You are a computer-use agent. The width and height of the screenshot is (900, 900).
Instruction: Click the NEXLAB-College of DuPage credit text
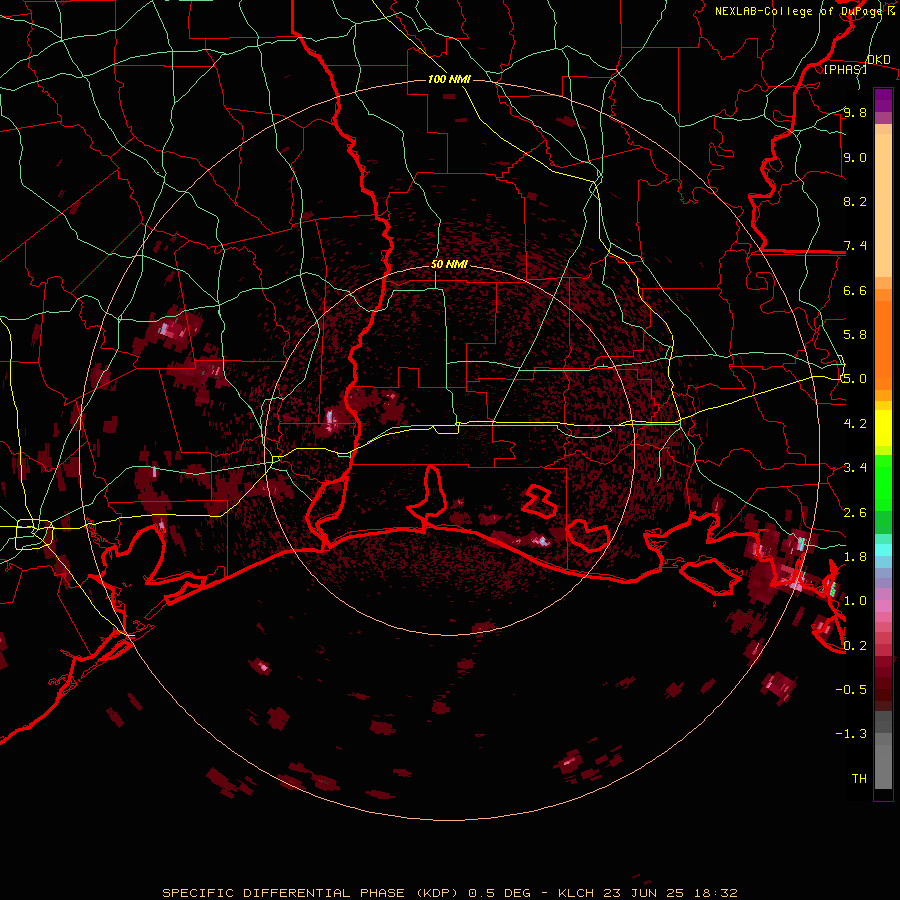[798, 11]
